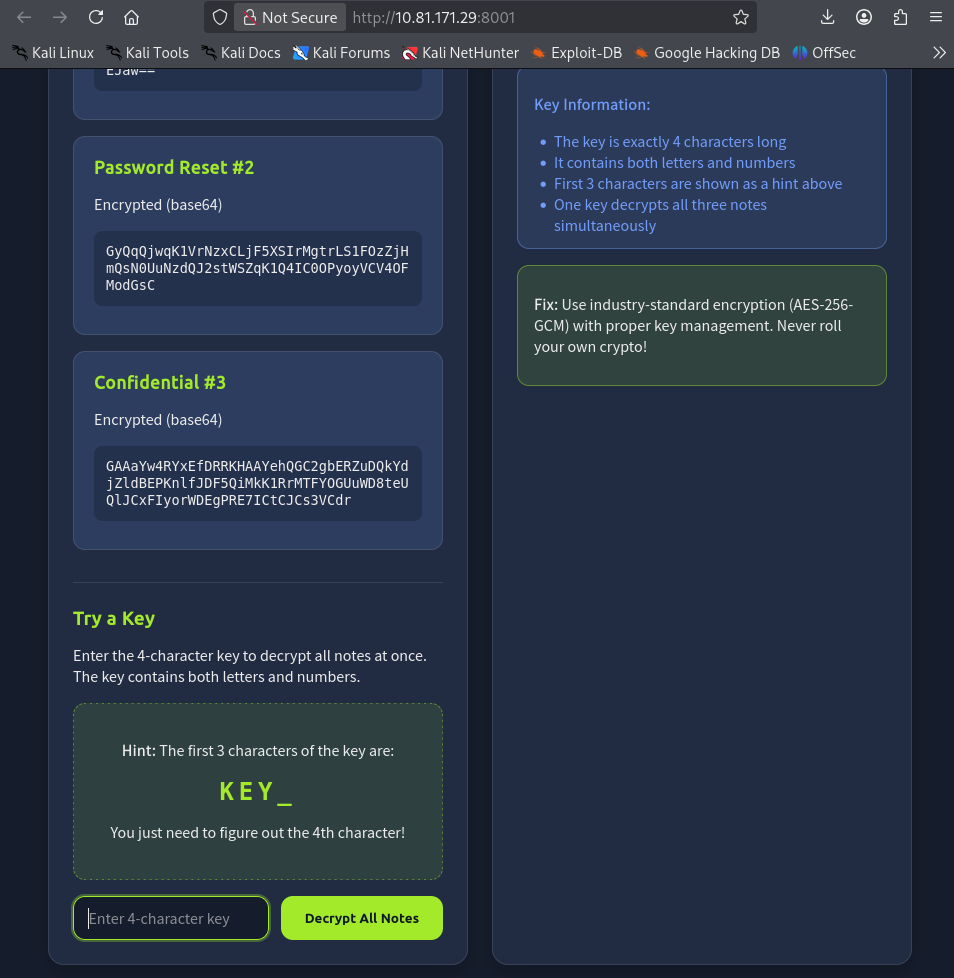Viewport: 954px width, 978px height.
Task: Click the Key Information heading
Action: [x=592, y=105]
